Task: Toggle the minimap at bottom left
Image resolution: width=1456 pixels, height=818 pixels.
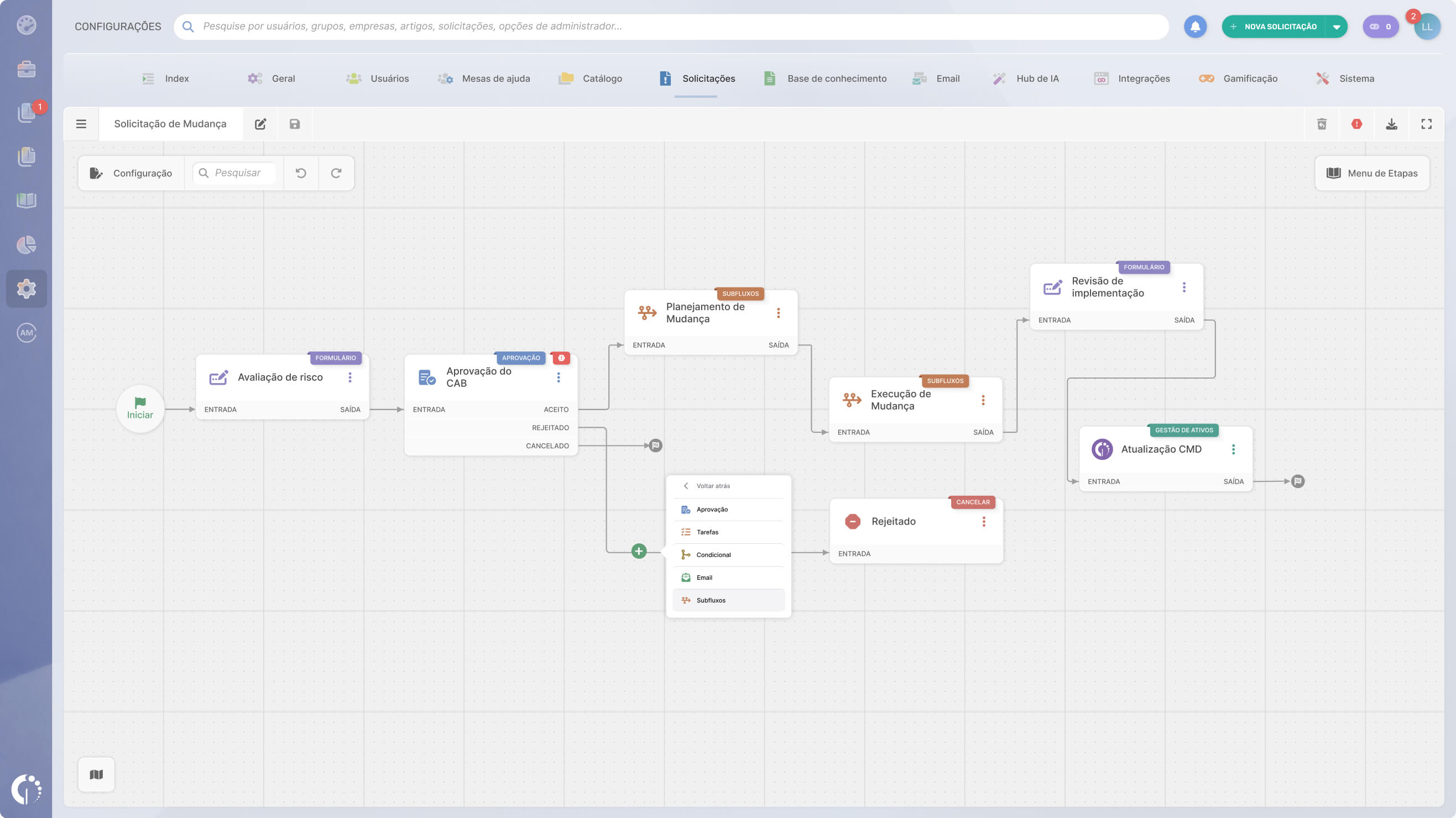Action: [96, 774]
